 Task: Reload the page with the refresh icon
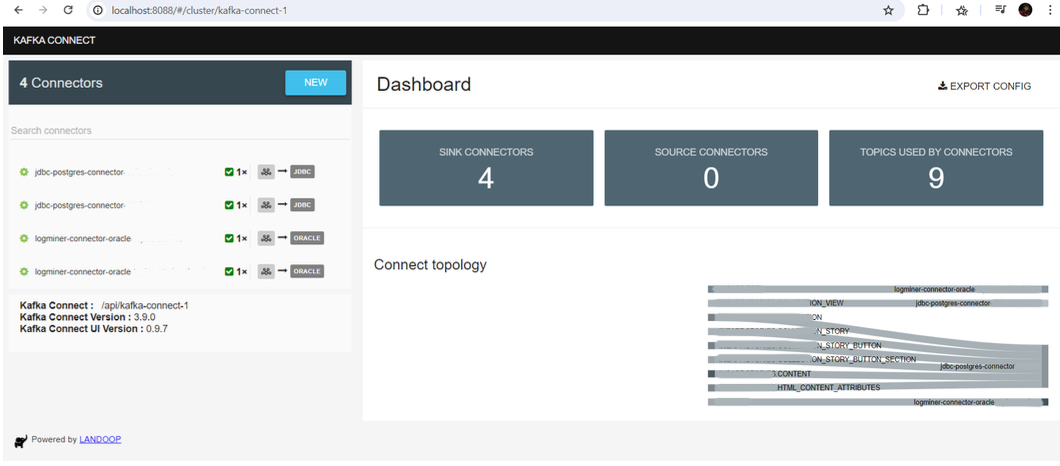68,10
